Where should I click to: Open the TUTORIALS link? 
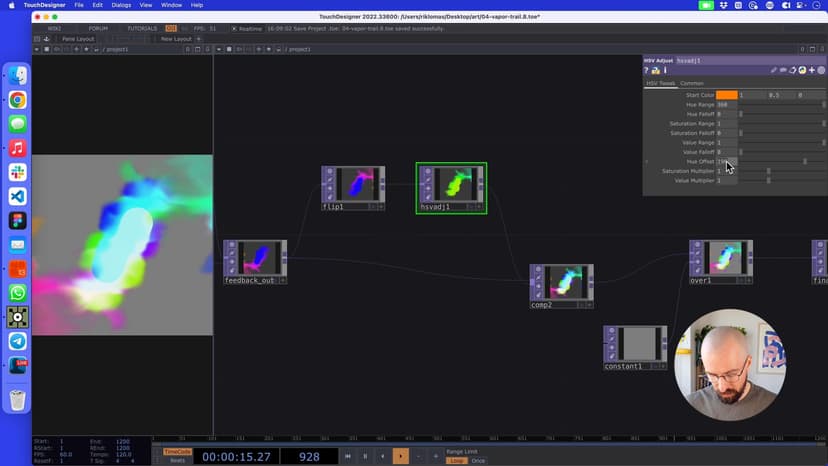(142, 28)
